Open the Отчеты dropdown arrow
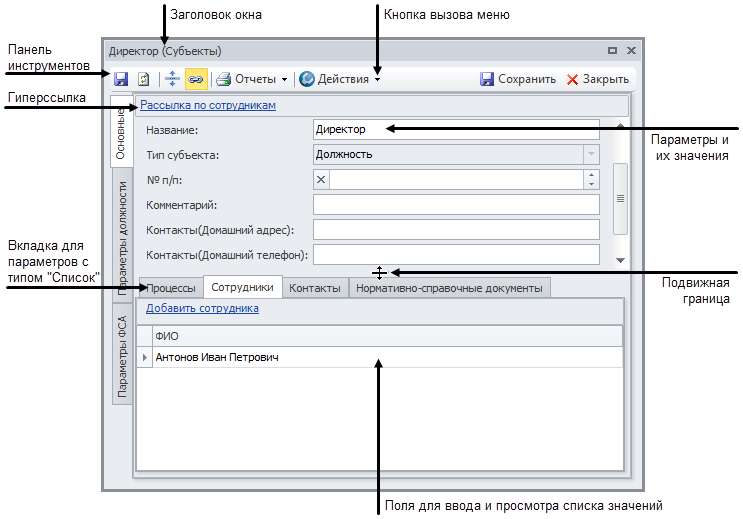743x519 pixels. (284, 79)
